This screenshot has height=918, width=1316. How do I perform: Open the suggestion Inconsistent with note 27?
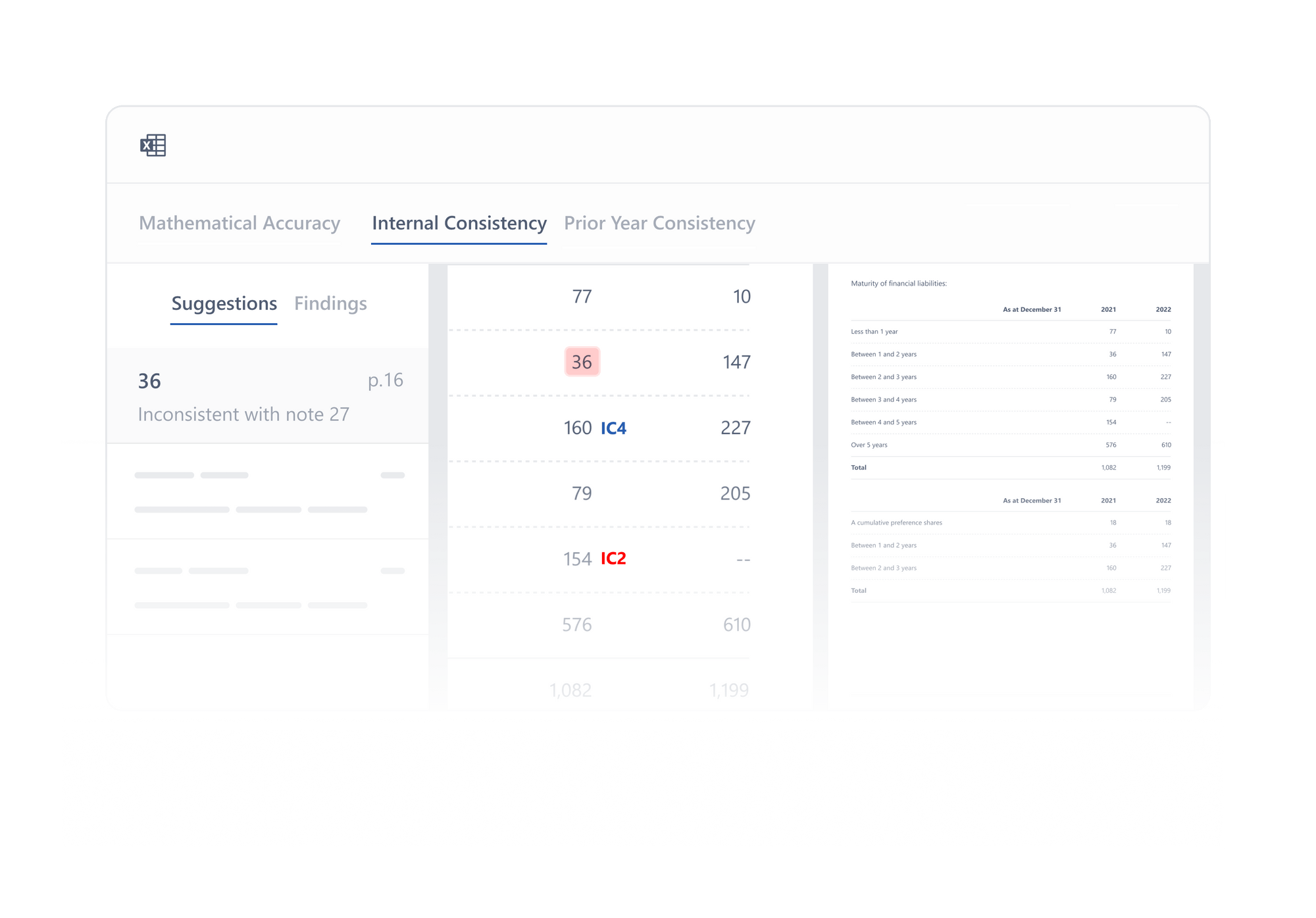click(x=244, y=414)
